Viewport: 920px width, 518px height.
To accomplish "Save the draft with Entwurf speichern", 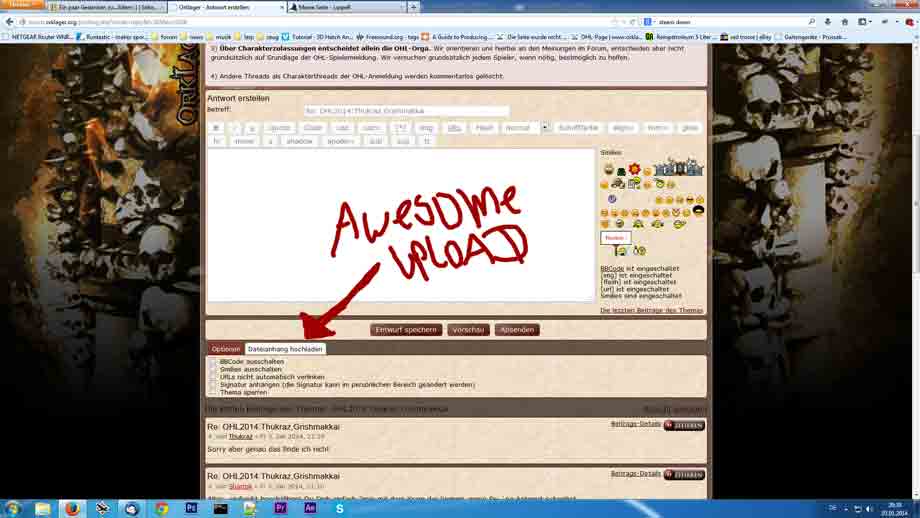I will (406, 329).
